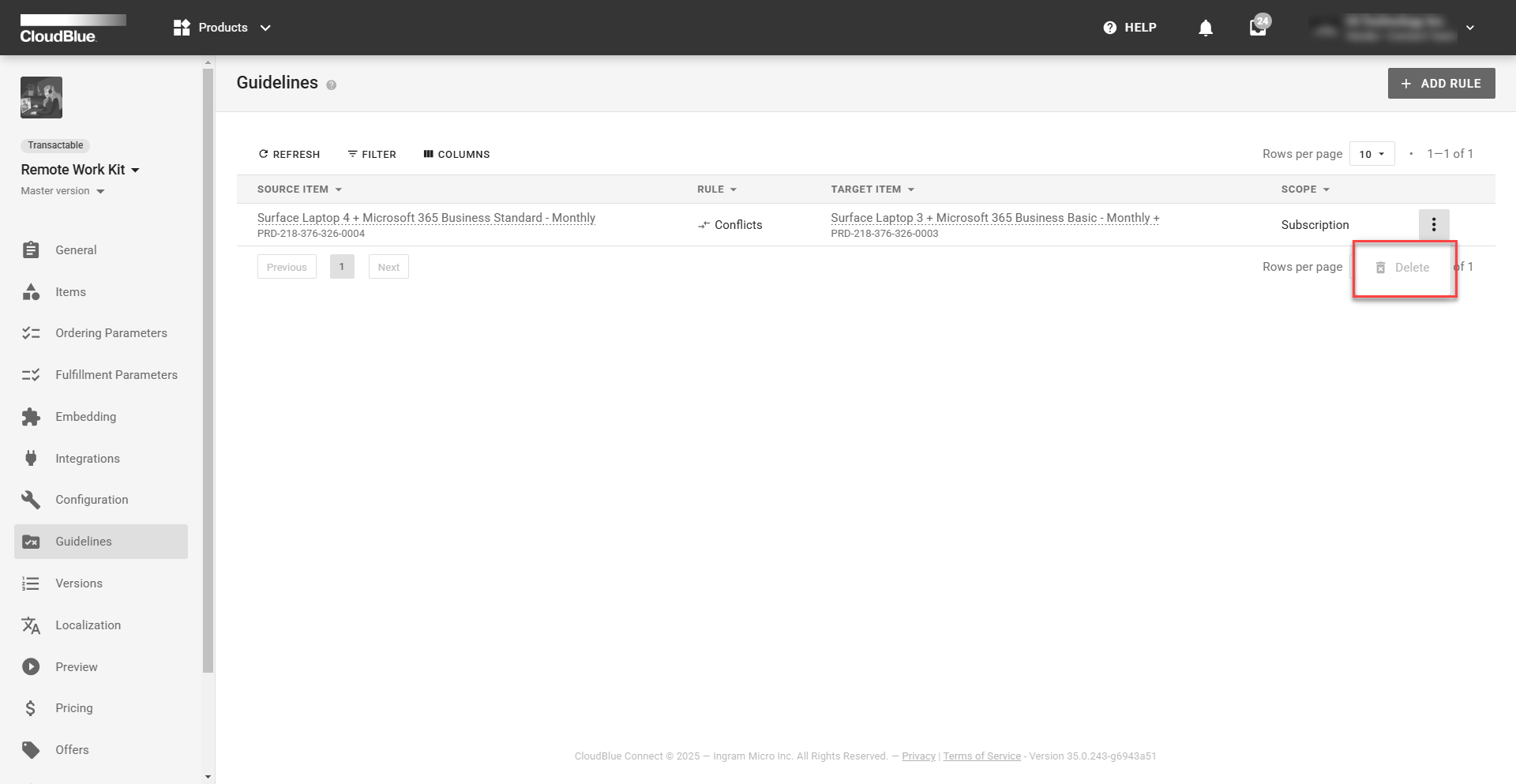Image resolution: width=1516 pixels, height=784 pixels.
Task: Open Surface Laptop 4 source item link
Action: (x=426, y=218)
